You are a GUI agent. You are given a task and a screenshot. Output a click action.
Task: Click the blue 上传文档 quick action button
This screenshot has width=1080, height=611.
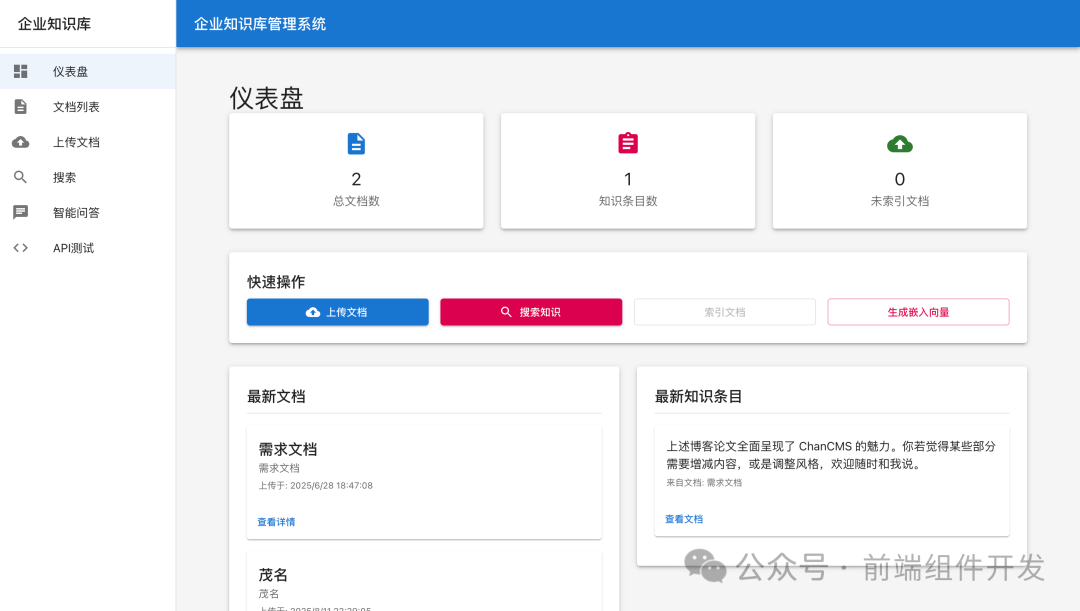(337, 311)
